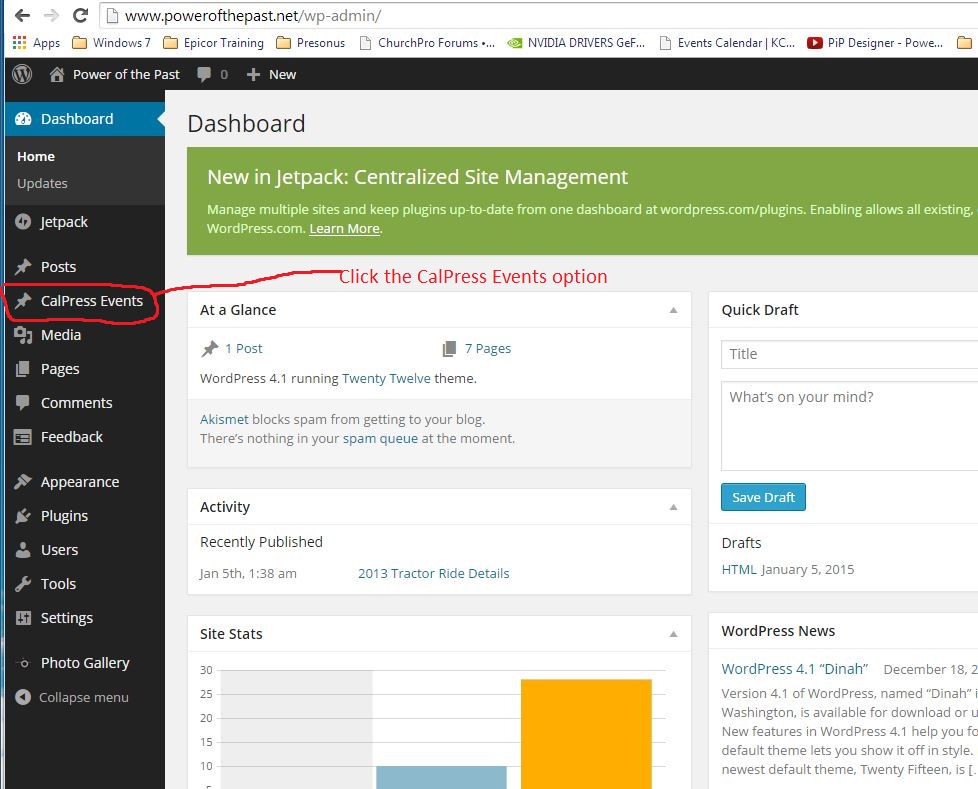Click the browser forward arrow
The height and width of the screenshot is (789, 978).
tap(51, 15)
